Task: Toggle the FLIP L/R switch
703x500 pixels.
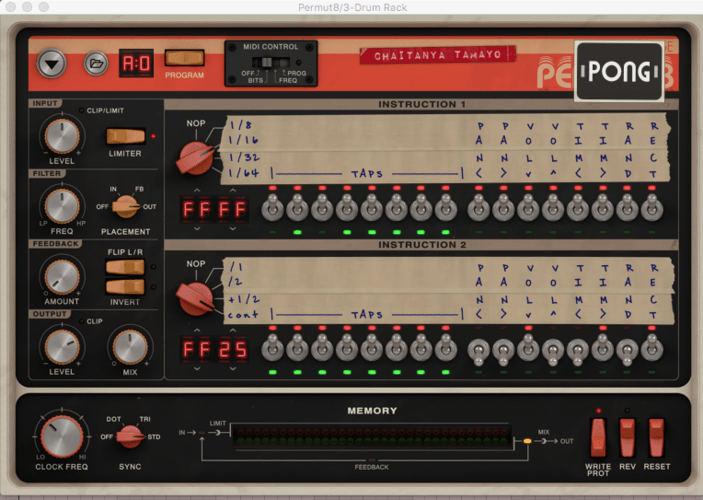Action: coord(125,267)
